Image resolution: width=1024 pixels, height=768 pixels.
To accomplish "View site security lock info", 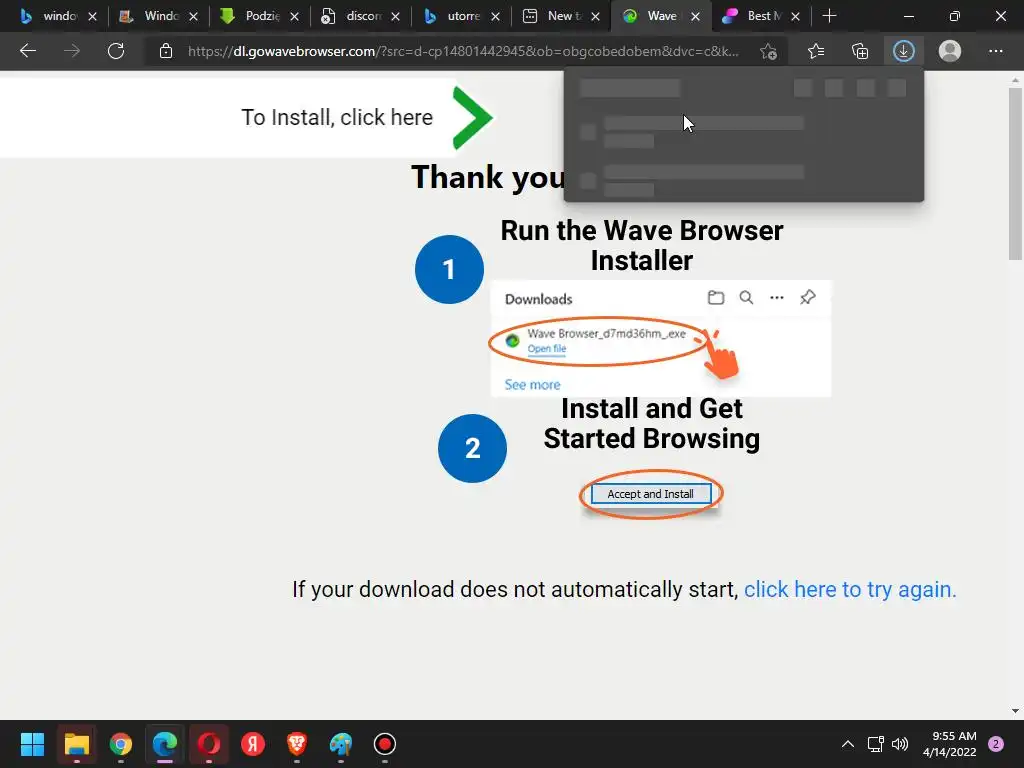I will tap(166, 51).
